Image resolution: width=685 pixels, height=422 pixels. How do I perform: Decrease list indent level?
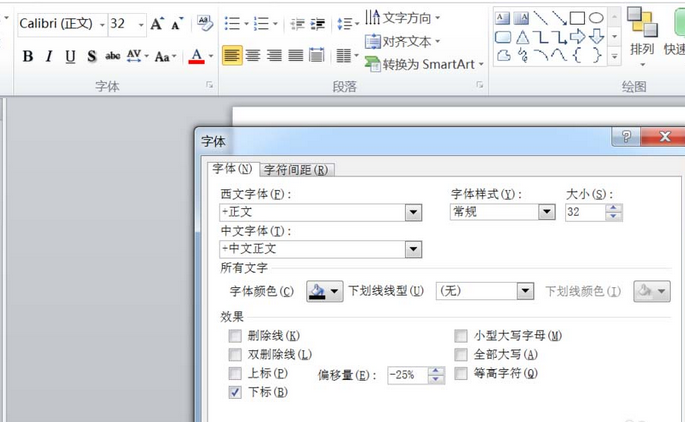point(298,24)
